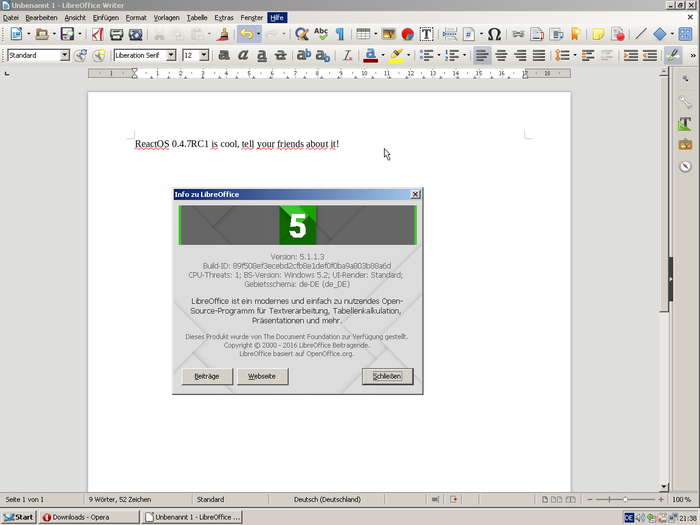Click the Clone Formatting paintbrush icon
Image resolution: width=700 pixels, height=525 pixels.
222,34
